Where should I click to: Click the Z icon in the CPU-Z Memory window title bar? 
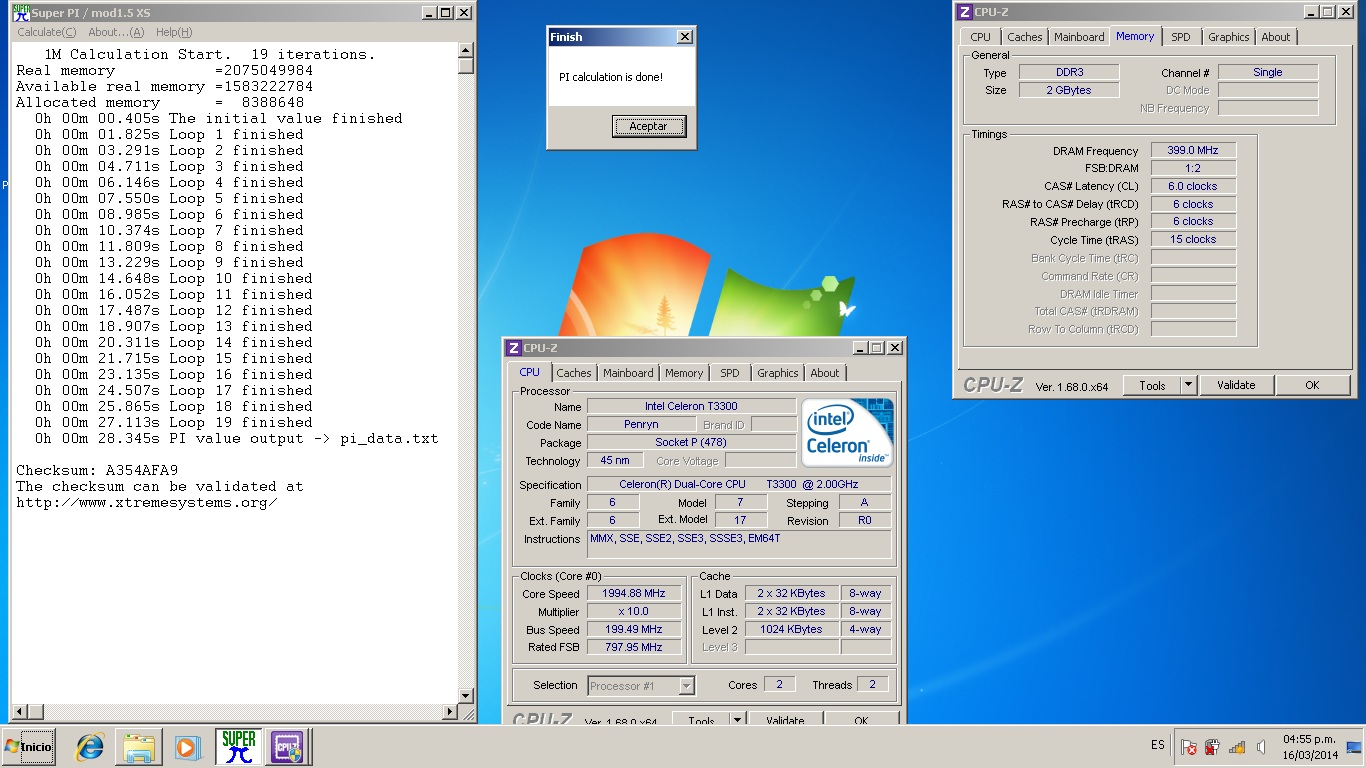click(x=964, y=12)
